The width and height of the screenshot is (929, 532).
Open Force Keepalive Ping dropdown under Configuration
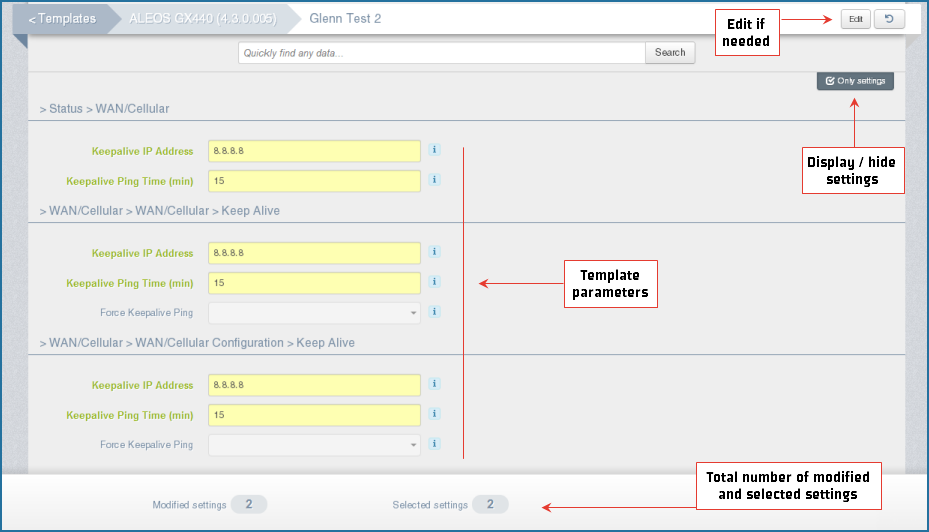click(314, 445)
